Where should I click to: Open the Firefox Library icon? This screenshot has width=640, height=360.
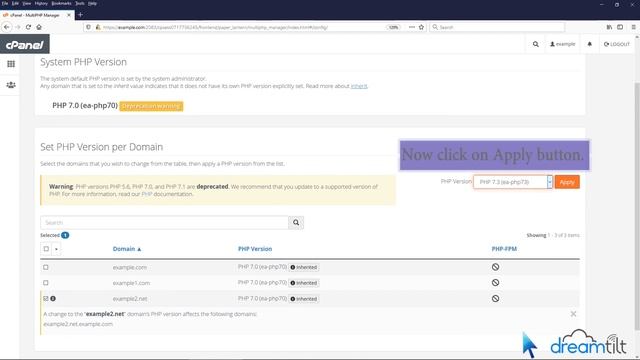609,27
